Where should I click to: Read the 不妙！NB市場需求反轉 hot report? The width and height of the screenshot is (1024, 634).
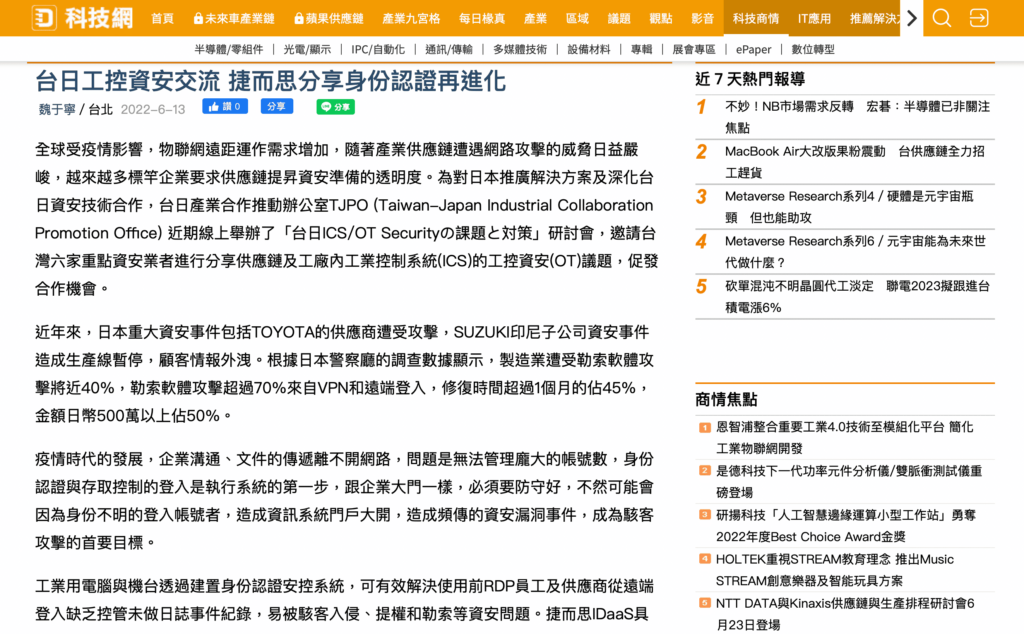857,117
